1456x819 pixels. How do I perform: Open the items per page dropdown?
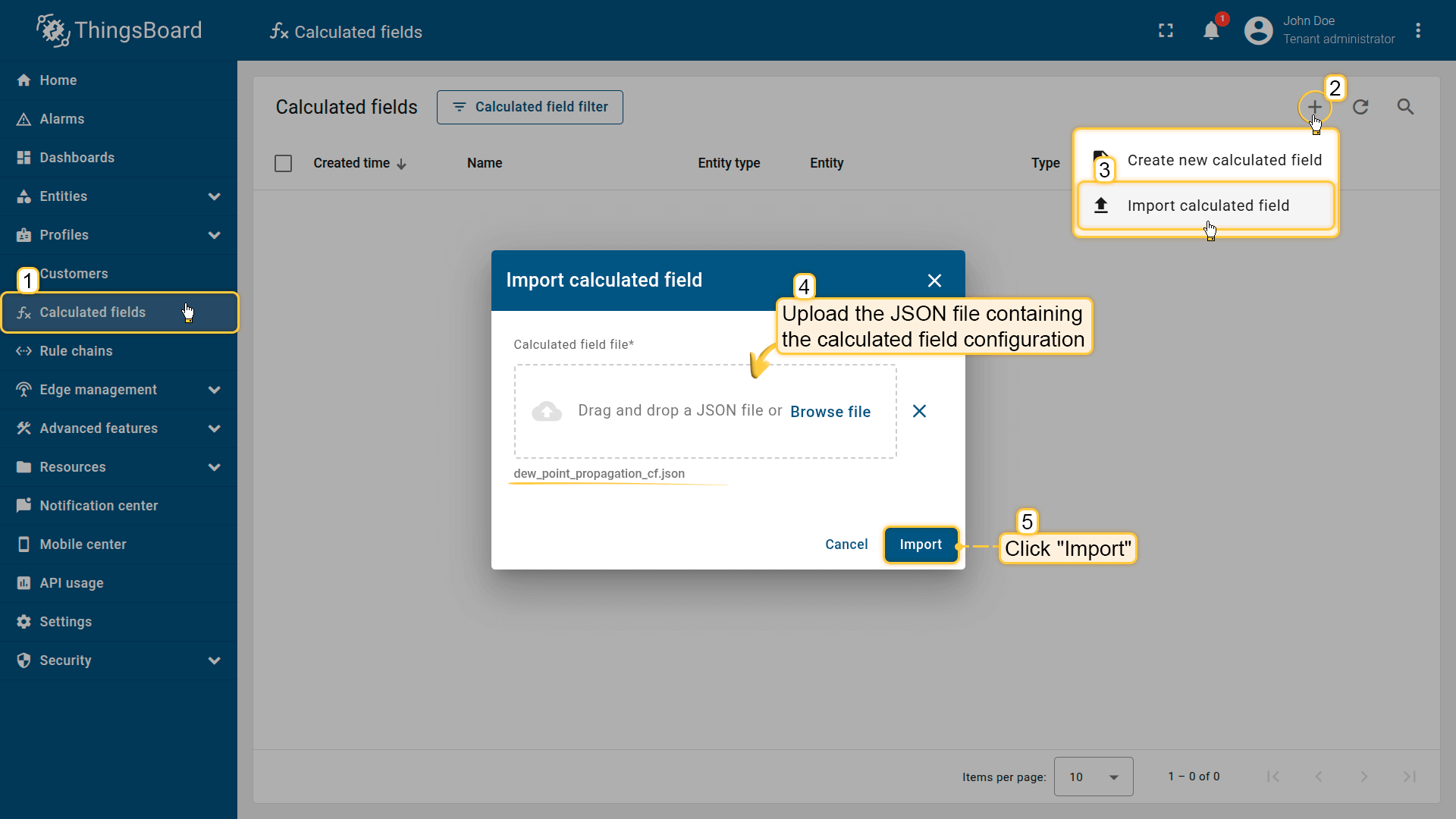point(1093,777)
